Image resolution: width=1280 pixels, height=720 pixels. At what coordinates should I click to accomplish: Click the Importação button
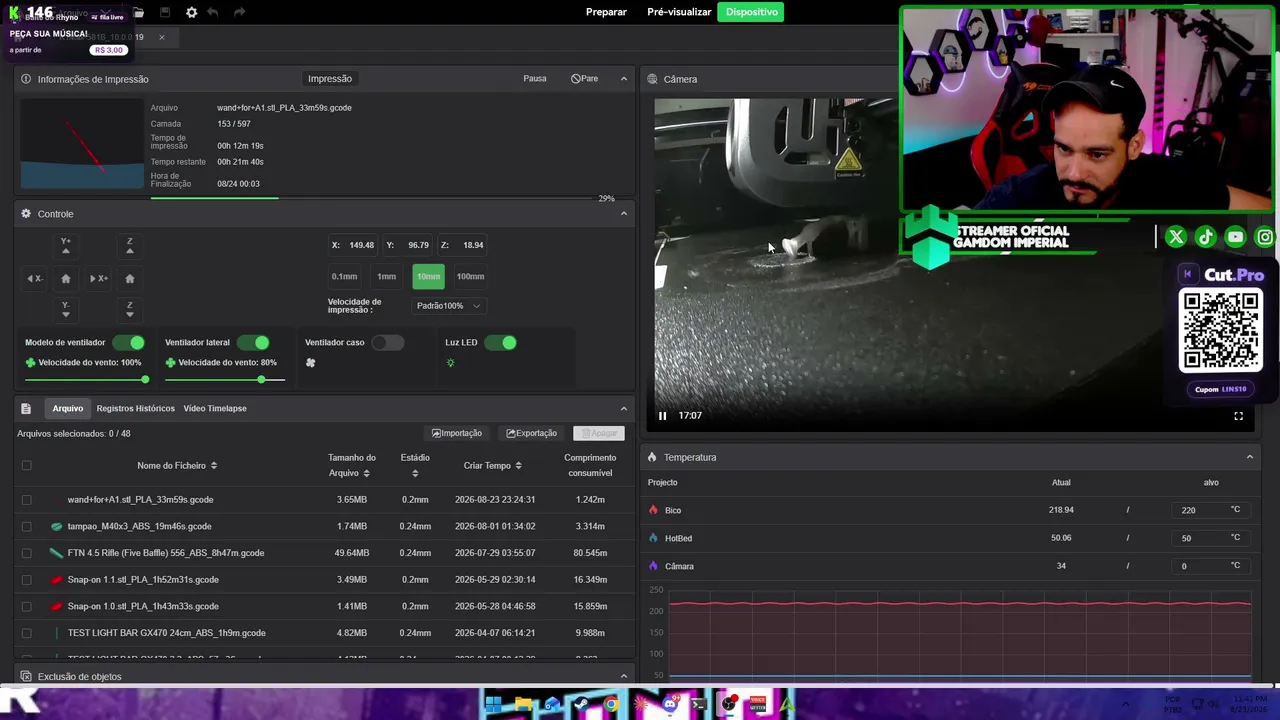click(x=457, y=433)
